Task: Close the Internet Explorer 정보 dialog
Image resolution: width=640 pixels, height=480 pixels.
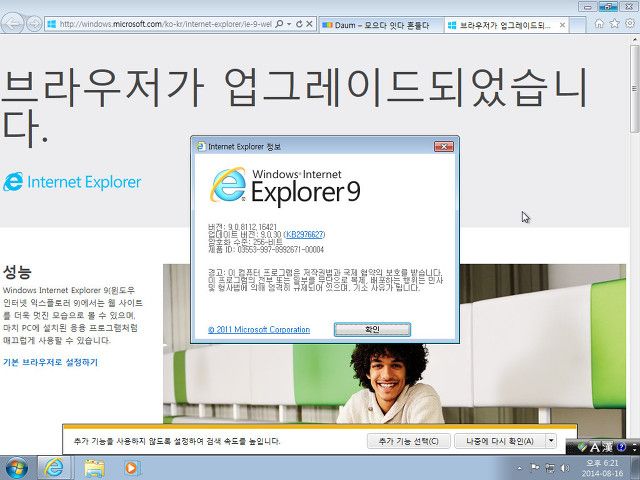Action: [444, 146]
